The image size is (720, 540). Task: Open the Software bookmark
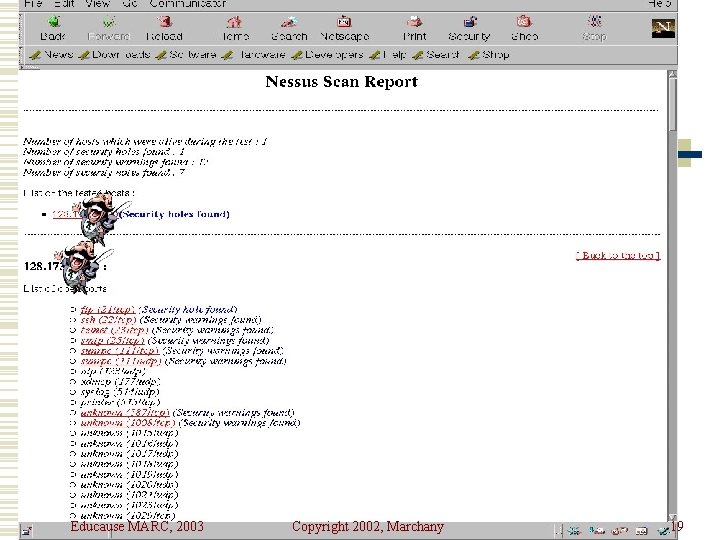click(186, 55)
